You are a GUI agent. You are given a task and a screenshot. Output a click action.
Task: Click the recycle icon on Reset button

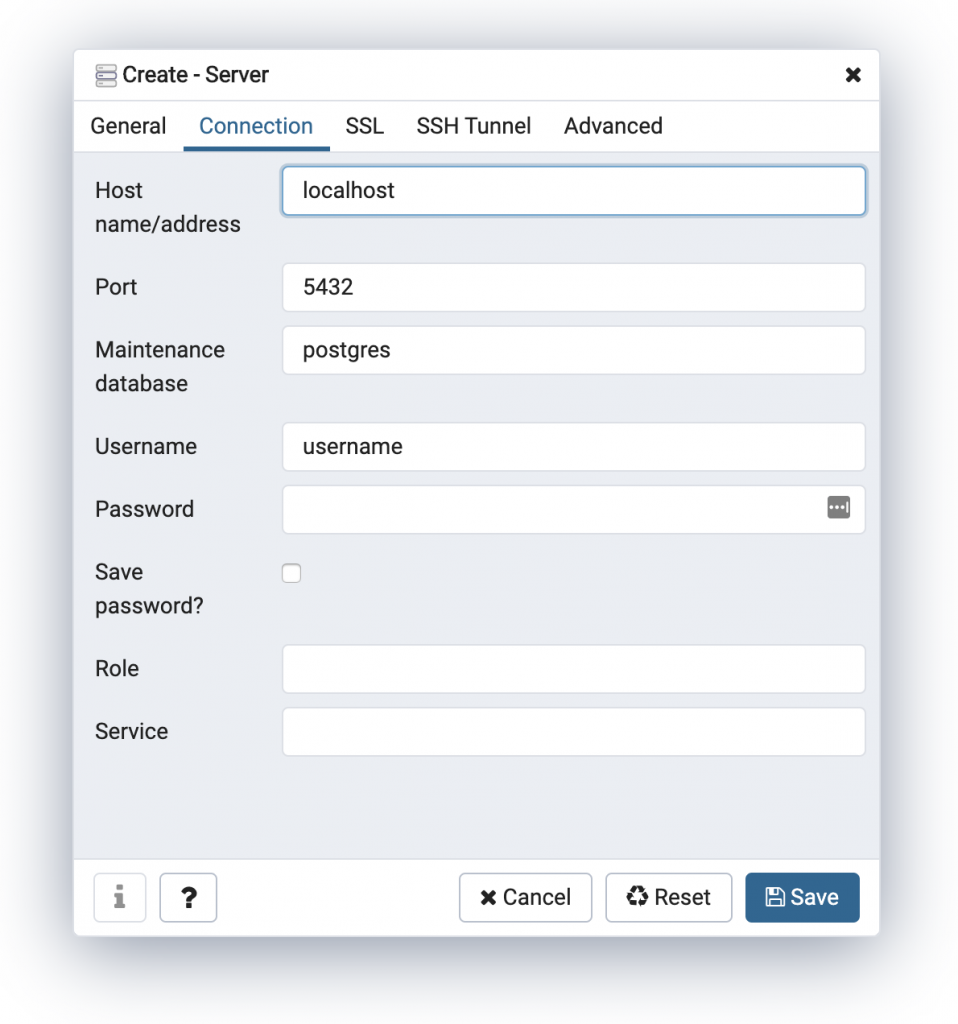click(636, 897)
